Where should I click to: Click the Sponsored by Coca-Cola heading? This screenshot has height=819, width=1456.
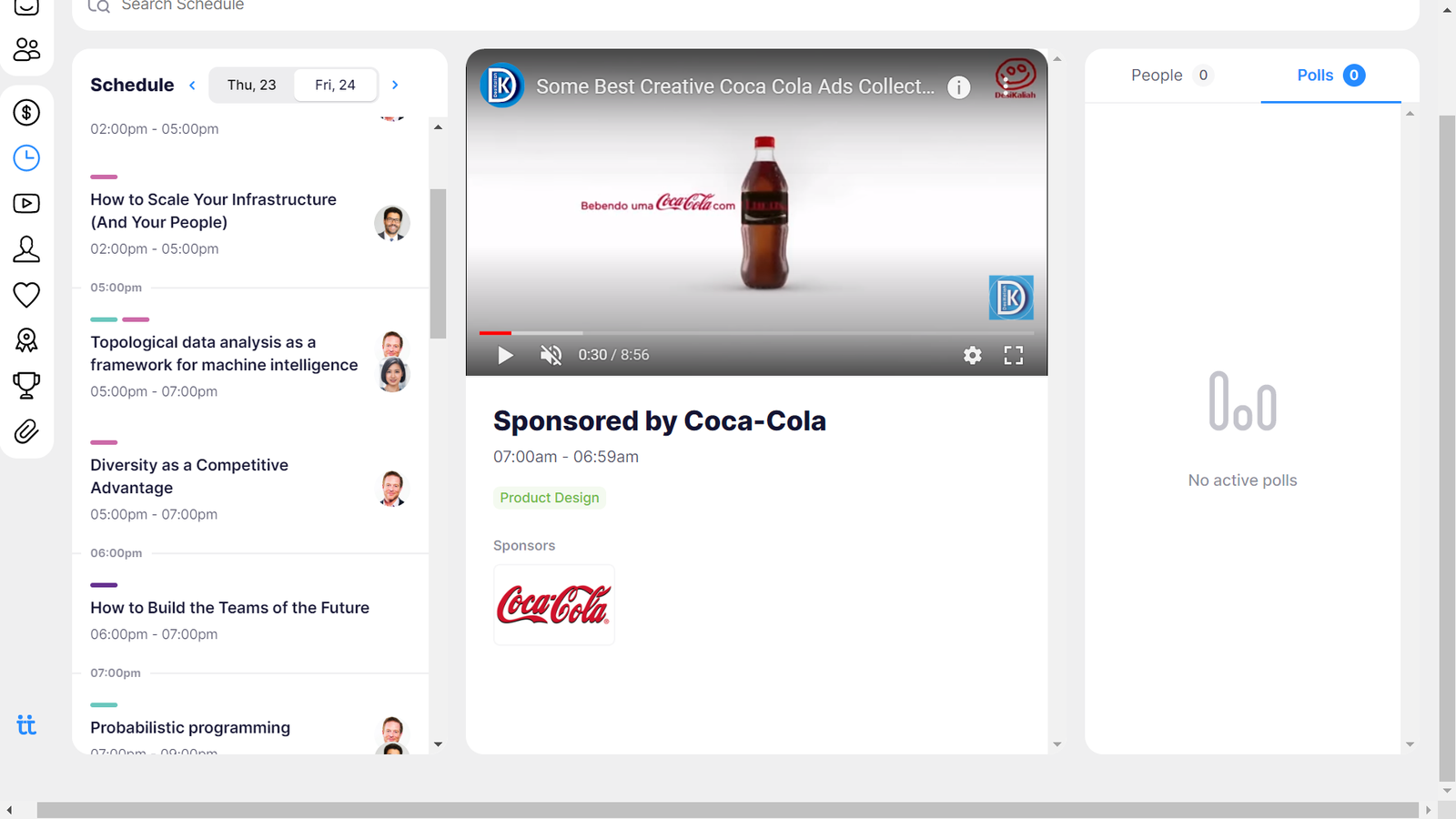[660, 421]
